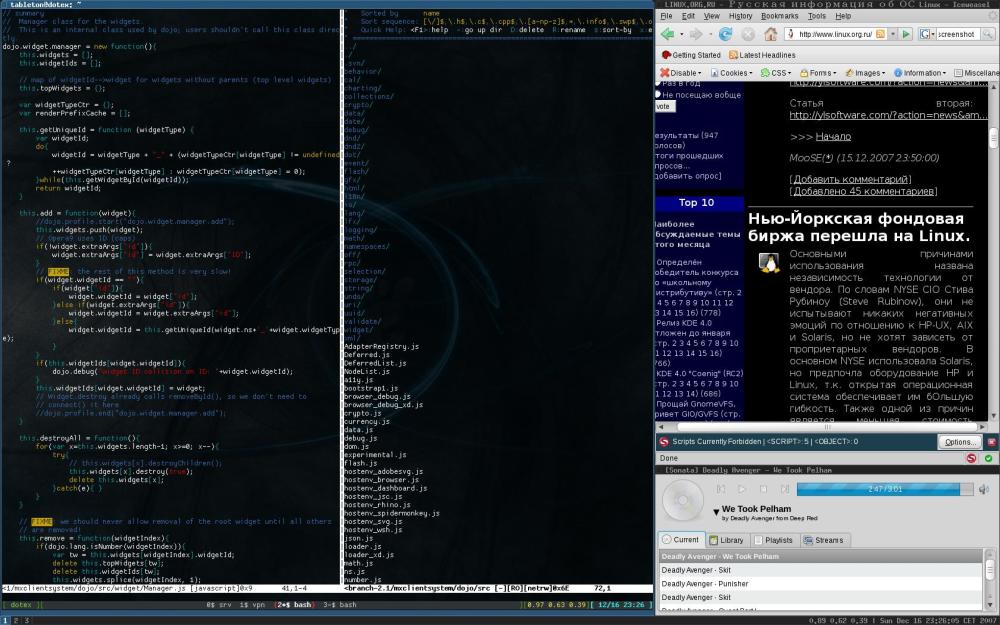Click the 'Добавить комментарий' link
1000x625 pixels.
850,179
